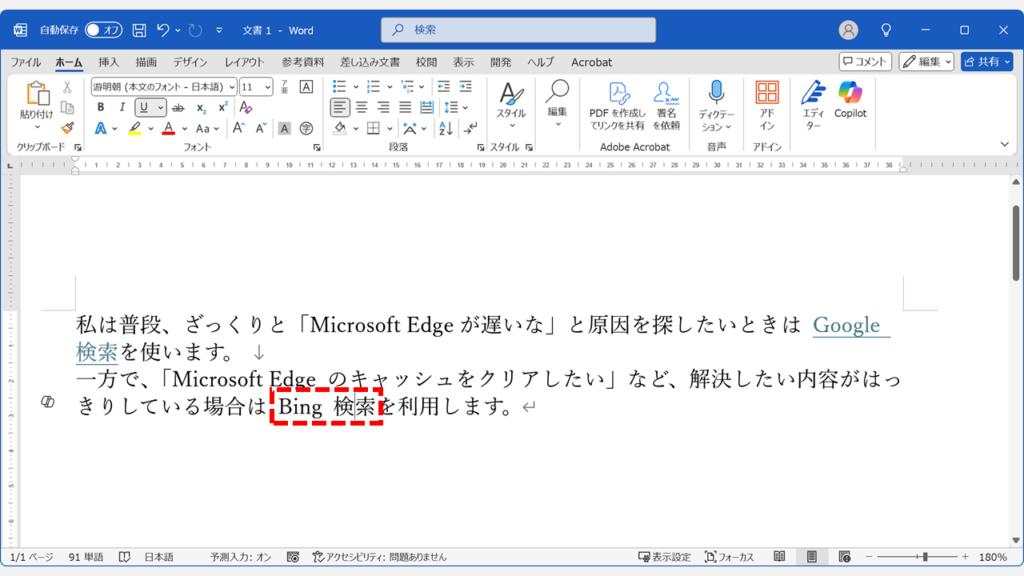Open the font name dropdown

pyautogui.click(x=231, y=87)
